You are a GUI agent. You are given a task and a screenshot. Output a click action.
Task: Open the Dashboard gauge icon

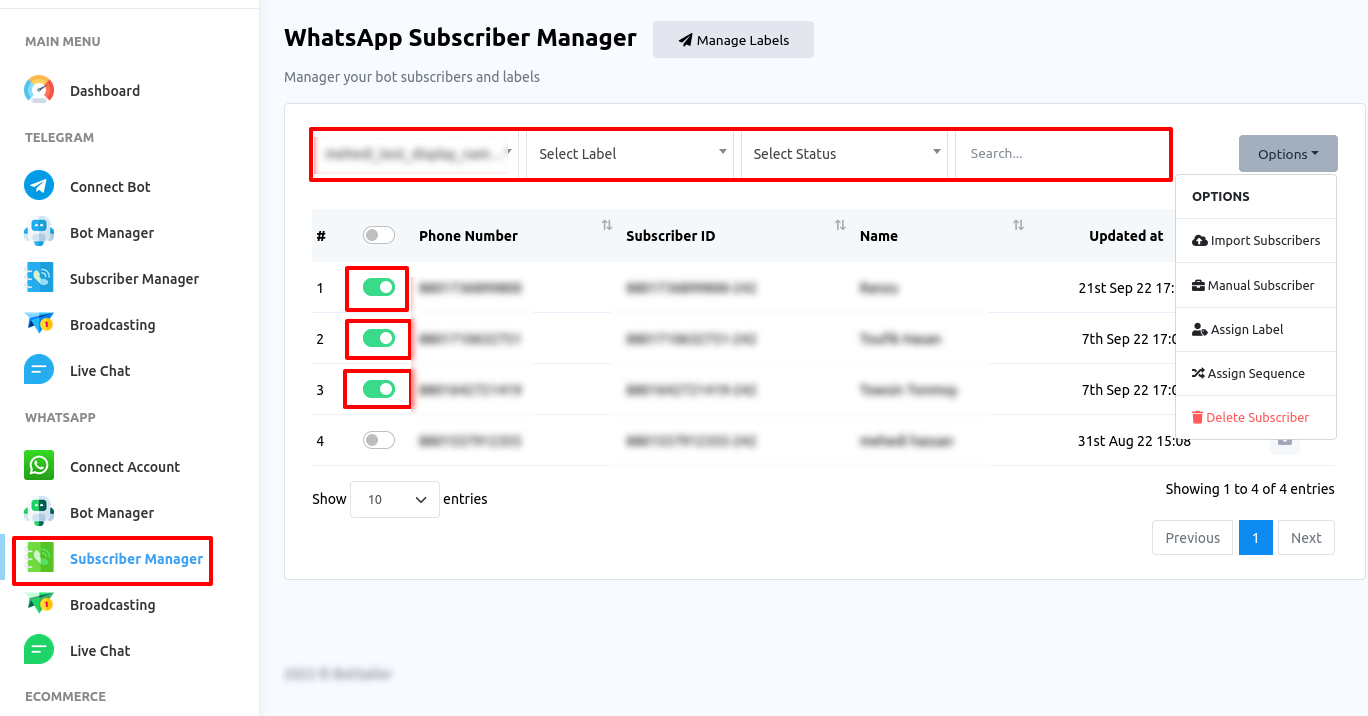pos(39,90)
